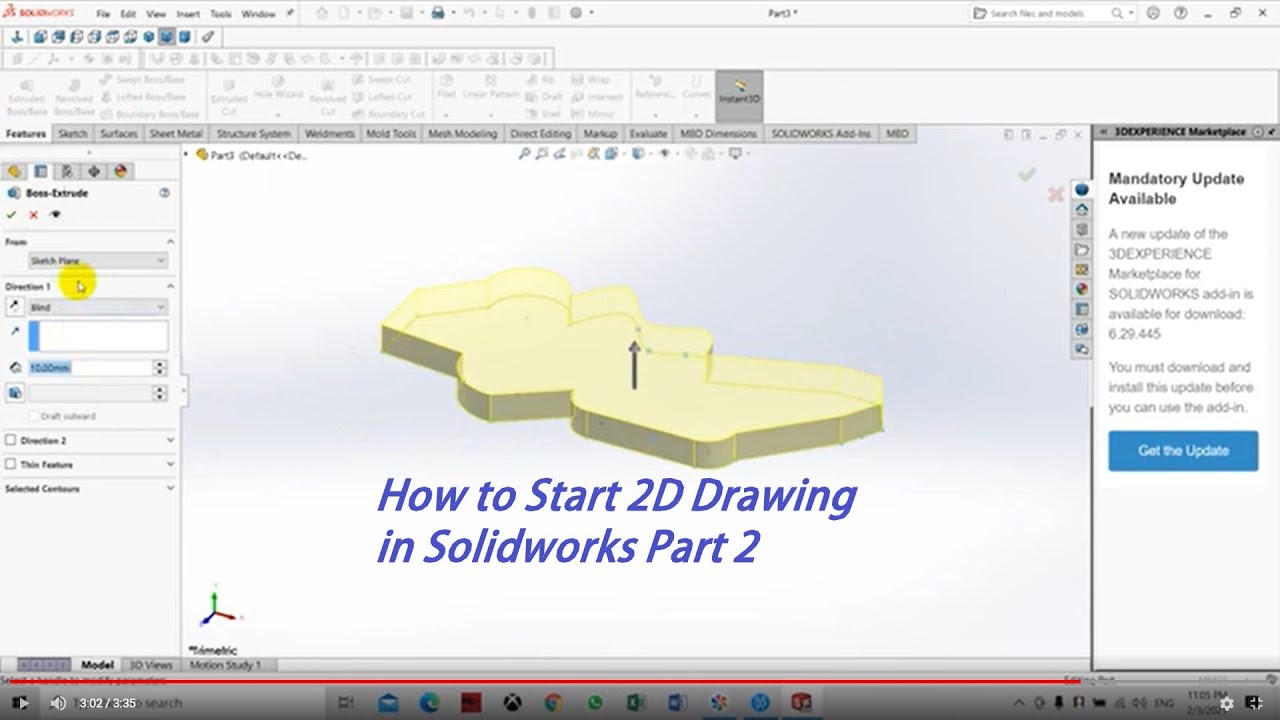1280x720 pixels.
Task: Switch to the Sketch tab
Action: (x=73, y=133)
